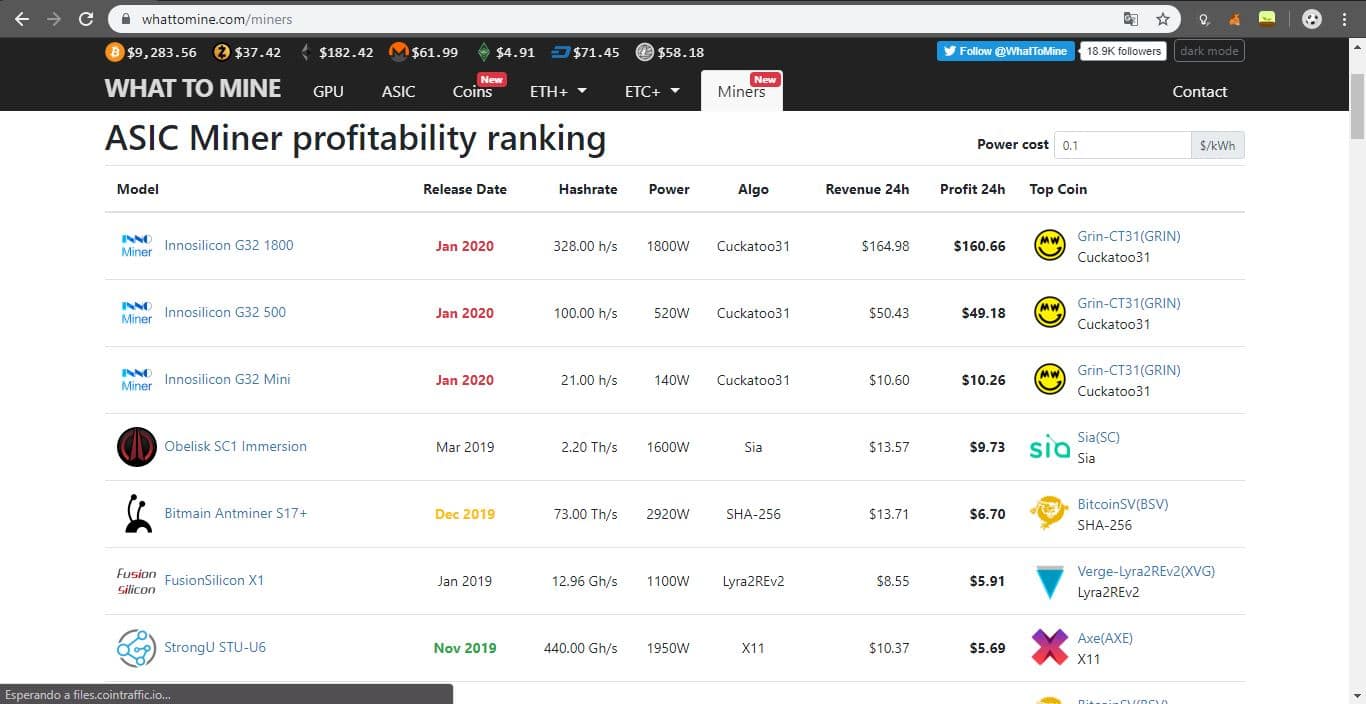Go back using the browser back arrow

click(x=22, y=18)
